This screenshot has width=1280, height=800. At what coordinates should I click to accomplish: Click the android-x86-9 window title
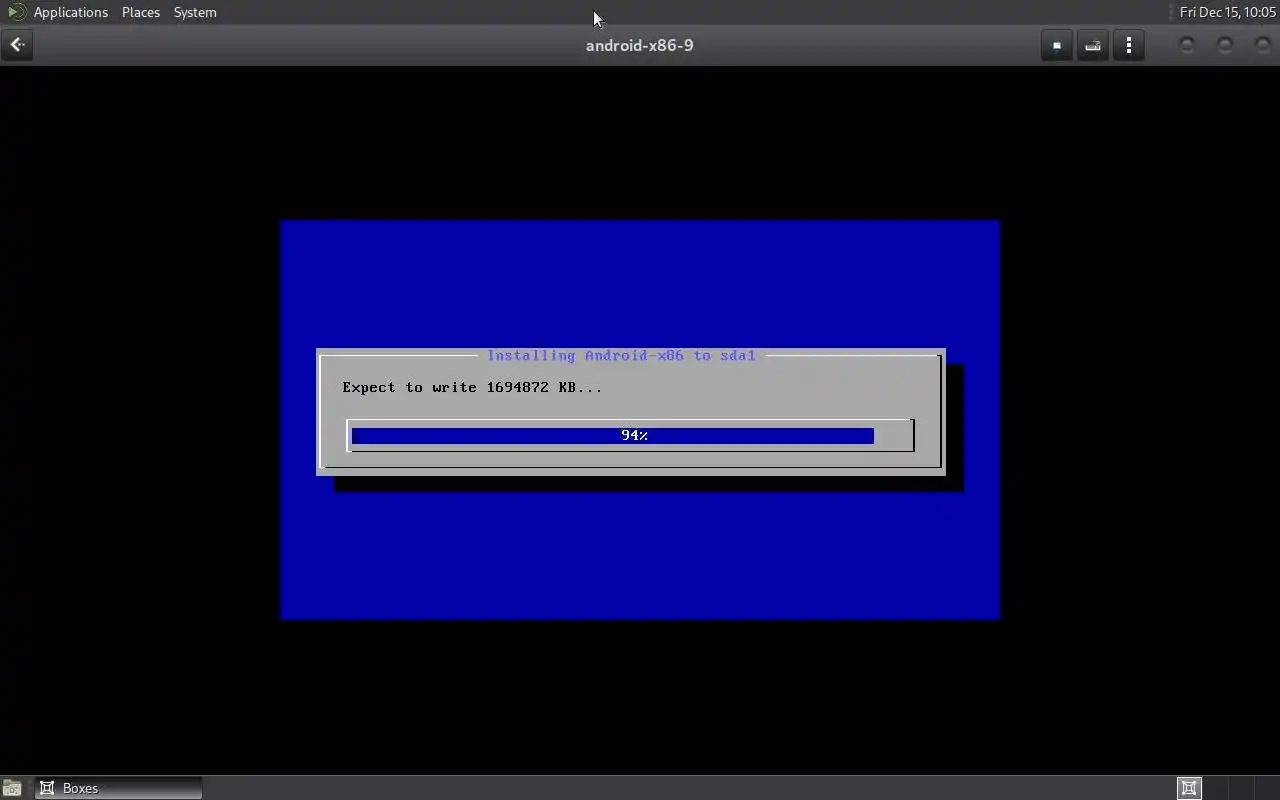pyautogui.click(x=640, y=45)
